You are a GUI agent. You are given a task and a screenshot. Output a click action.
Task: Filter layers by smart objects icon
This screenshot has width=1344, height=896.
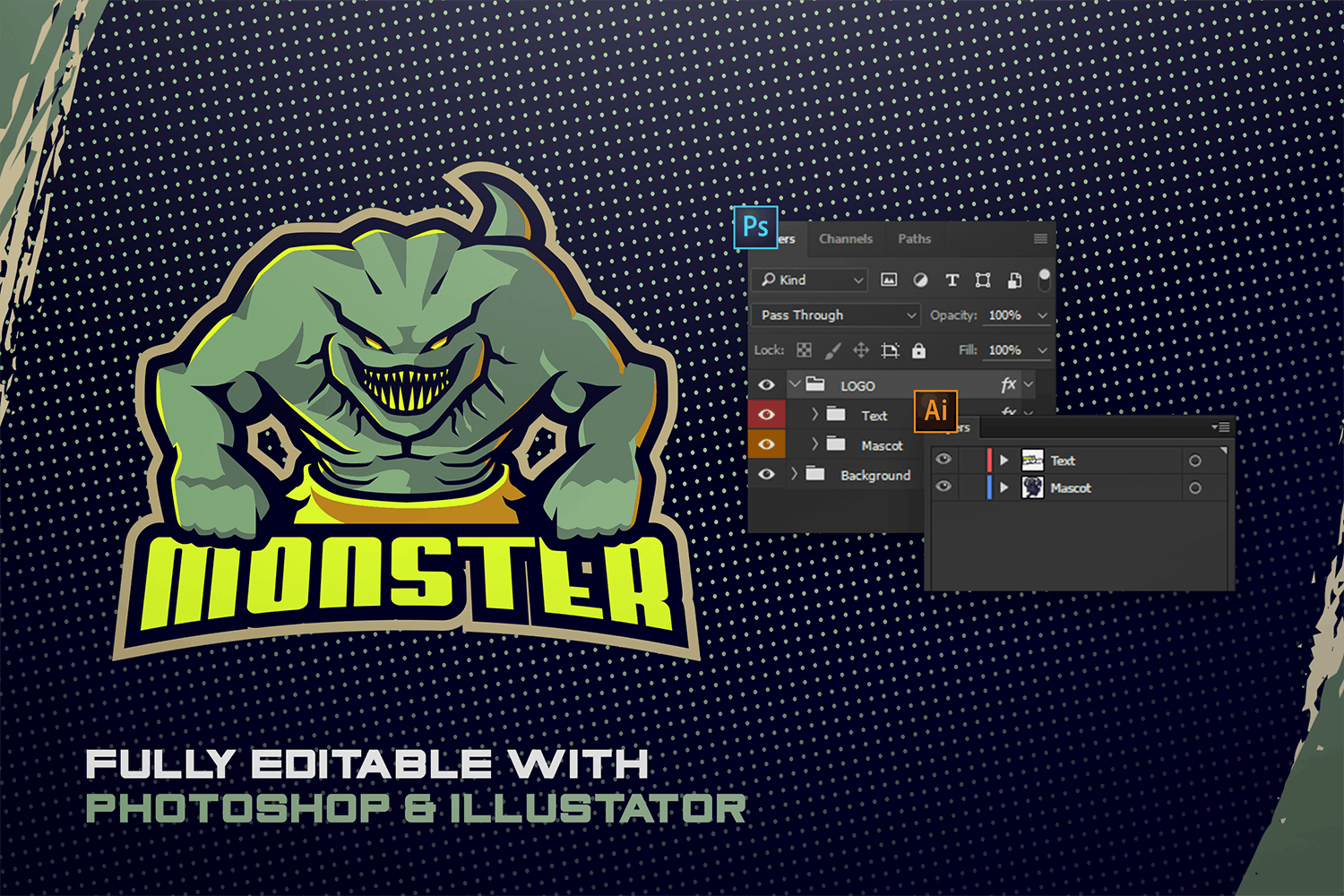point(1014,280)
